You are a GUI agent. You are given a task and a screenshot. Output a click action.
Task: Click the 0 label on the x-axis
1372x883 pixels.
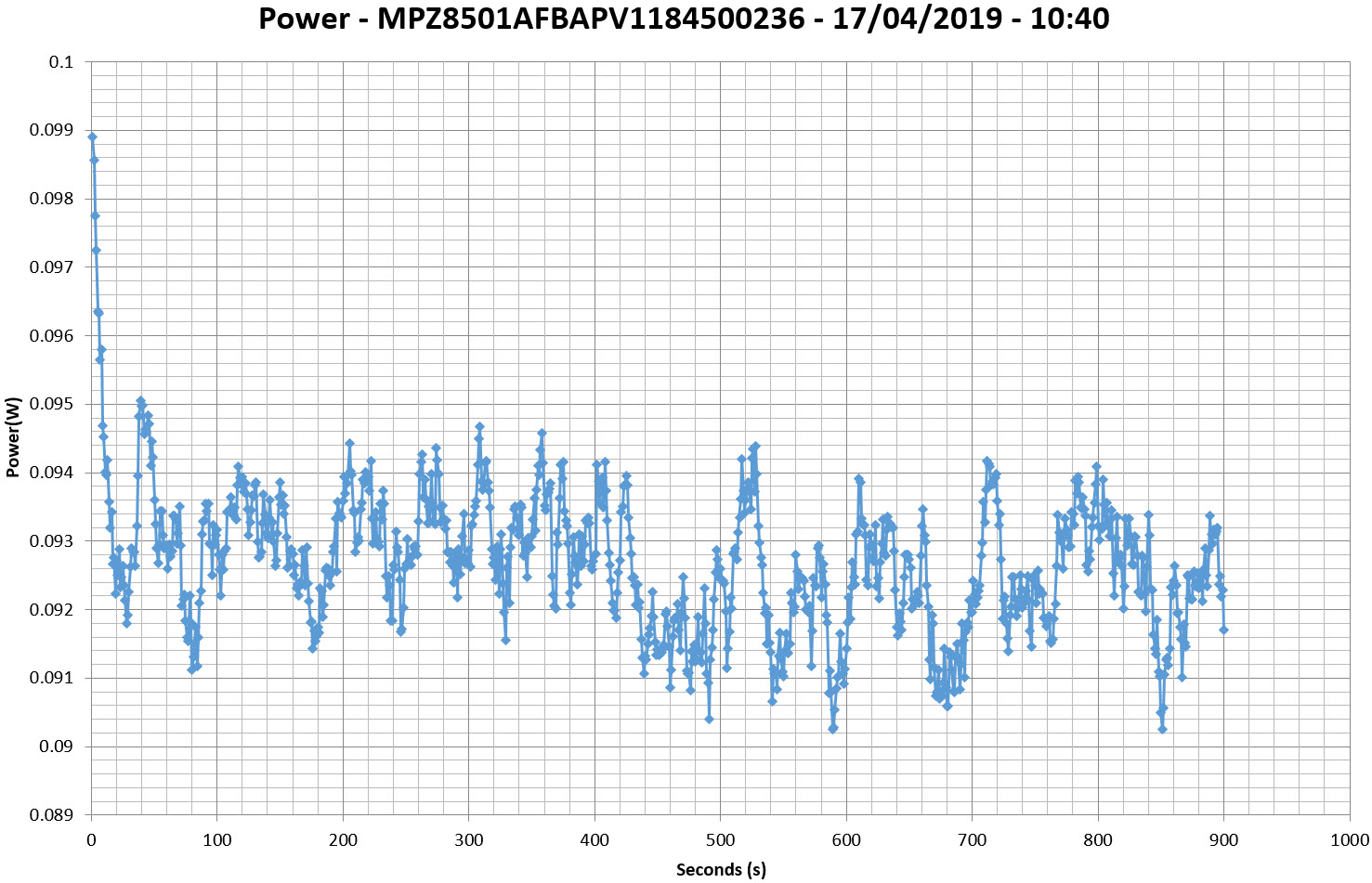click(x=91, y=841)
